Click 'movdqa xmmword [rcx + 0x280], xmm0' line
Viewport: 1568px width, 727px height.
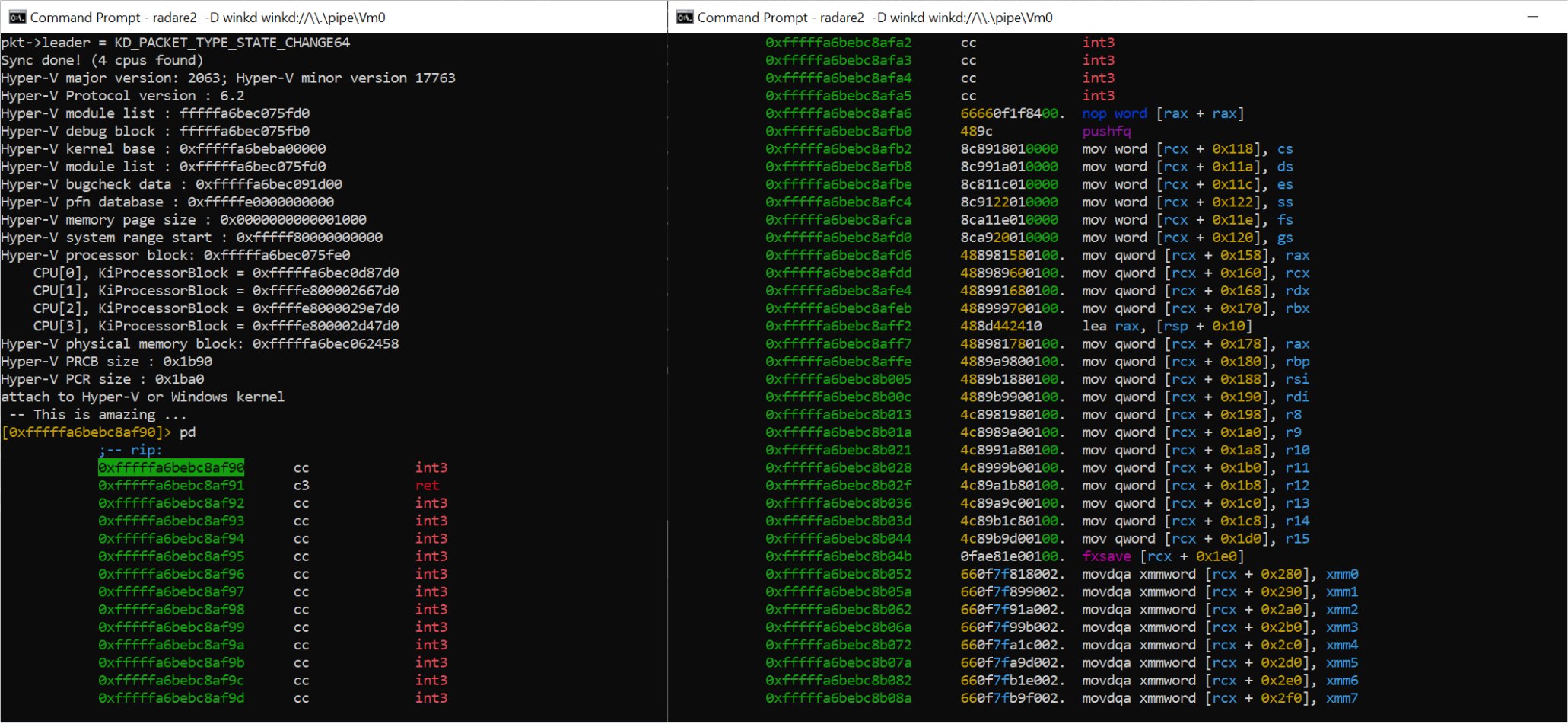point(1220,574)
